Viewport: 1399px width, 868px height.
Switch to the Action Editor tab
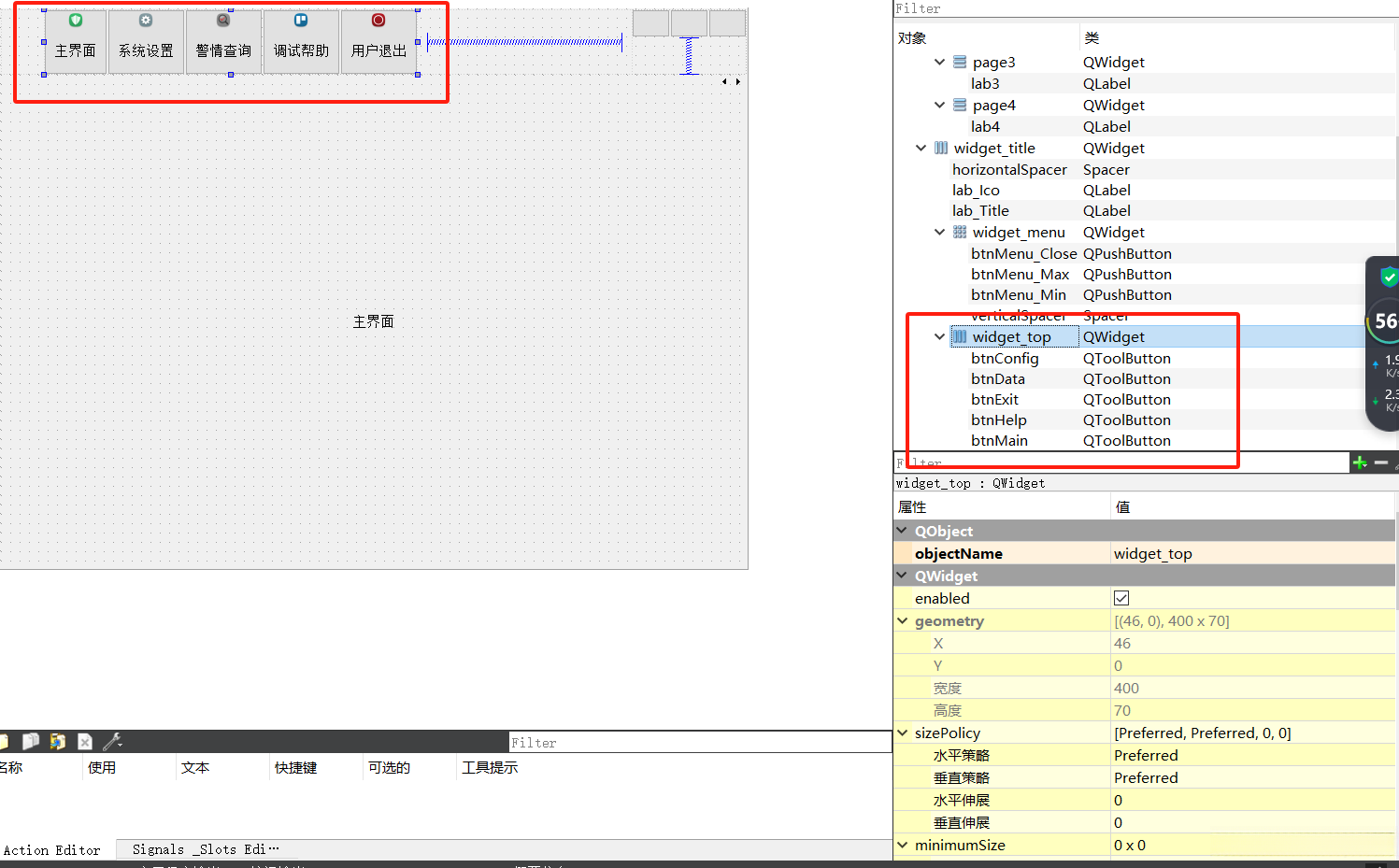click(x=52, y=850)
